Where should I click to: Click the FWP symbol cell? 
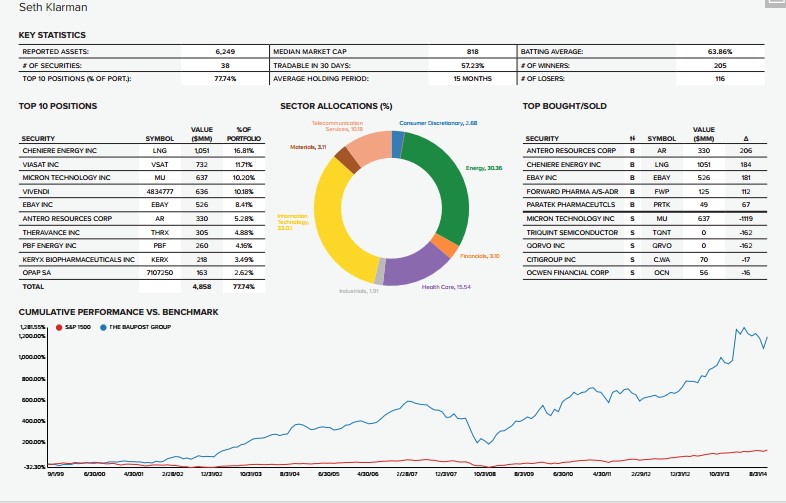click(662, 192)
